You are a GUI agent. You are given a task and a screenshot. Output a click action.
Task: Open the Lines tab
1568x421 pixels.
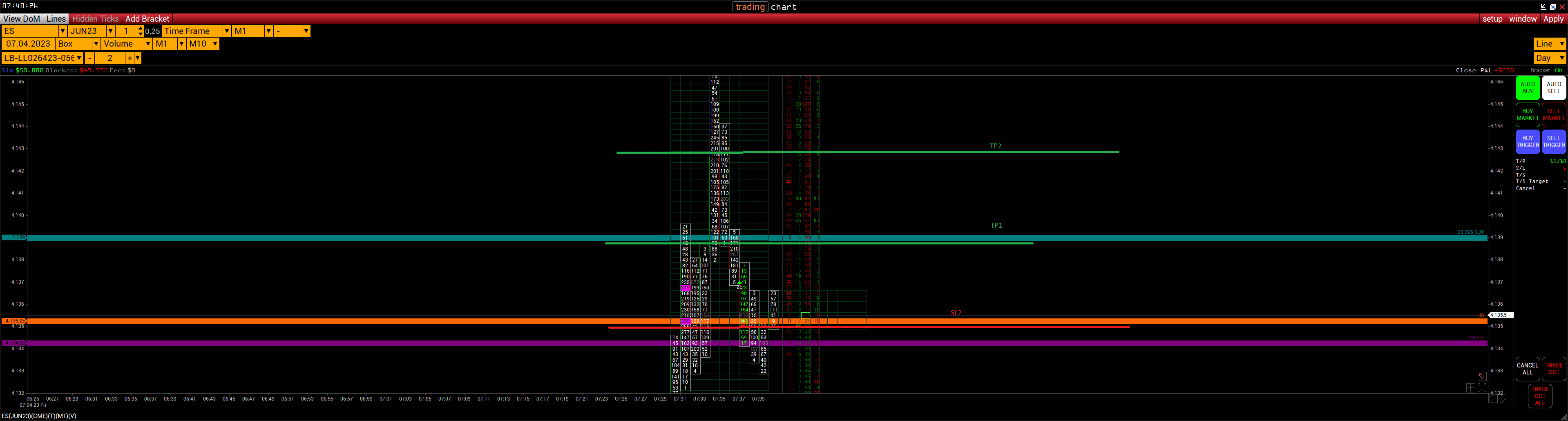[x=56, y=19]
